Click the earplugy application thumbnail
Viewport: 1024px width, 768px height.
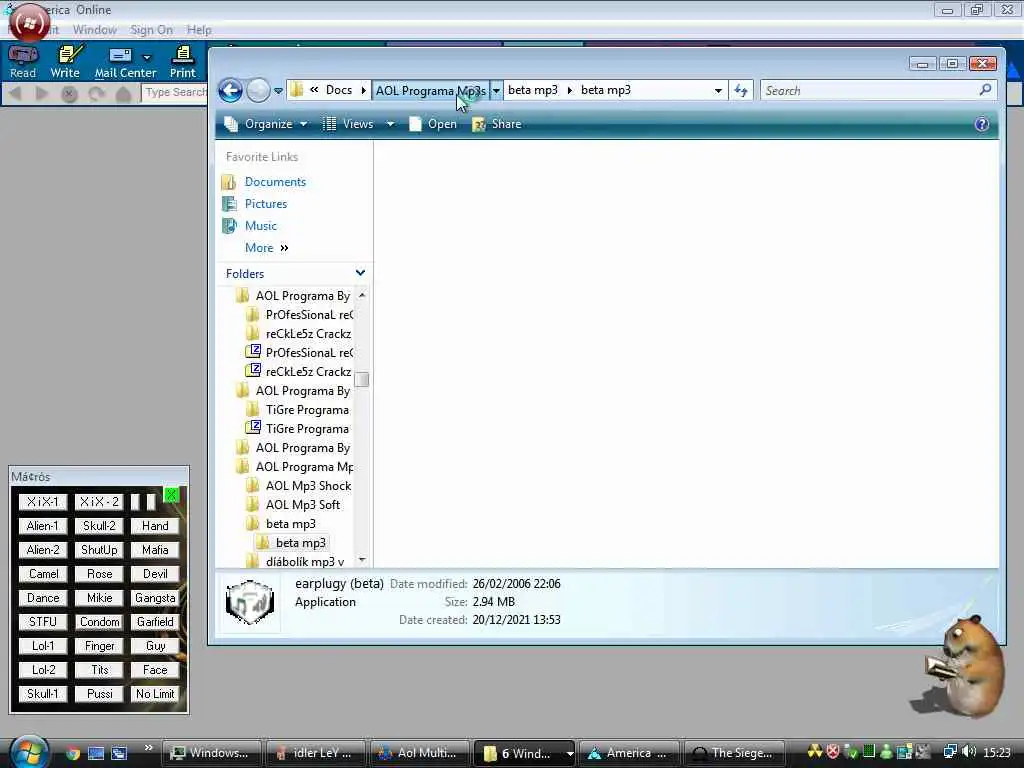tap(250, 602)
